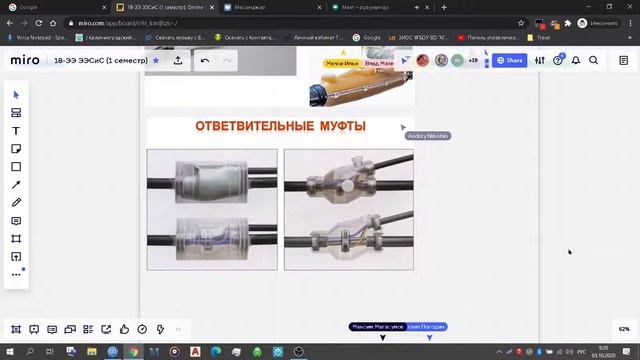Select the Pen drawing tool
640x360 pixels.
(16, 203)
